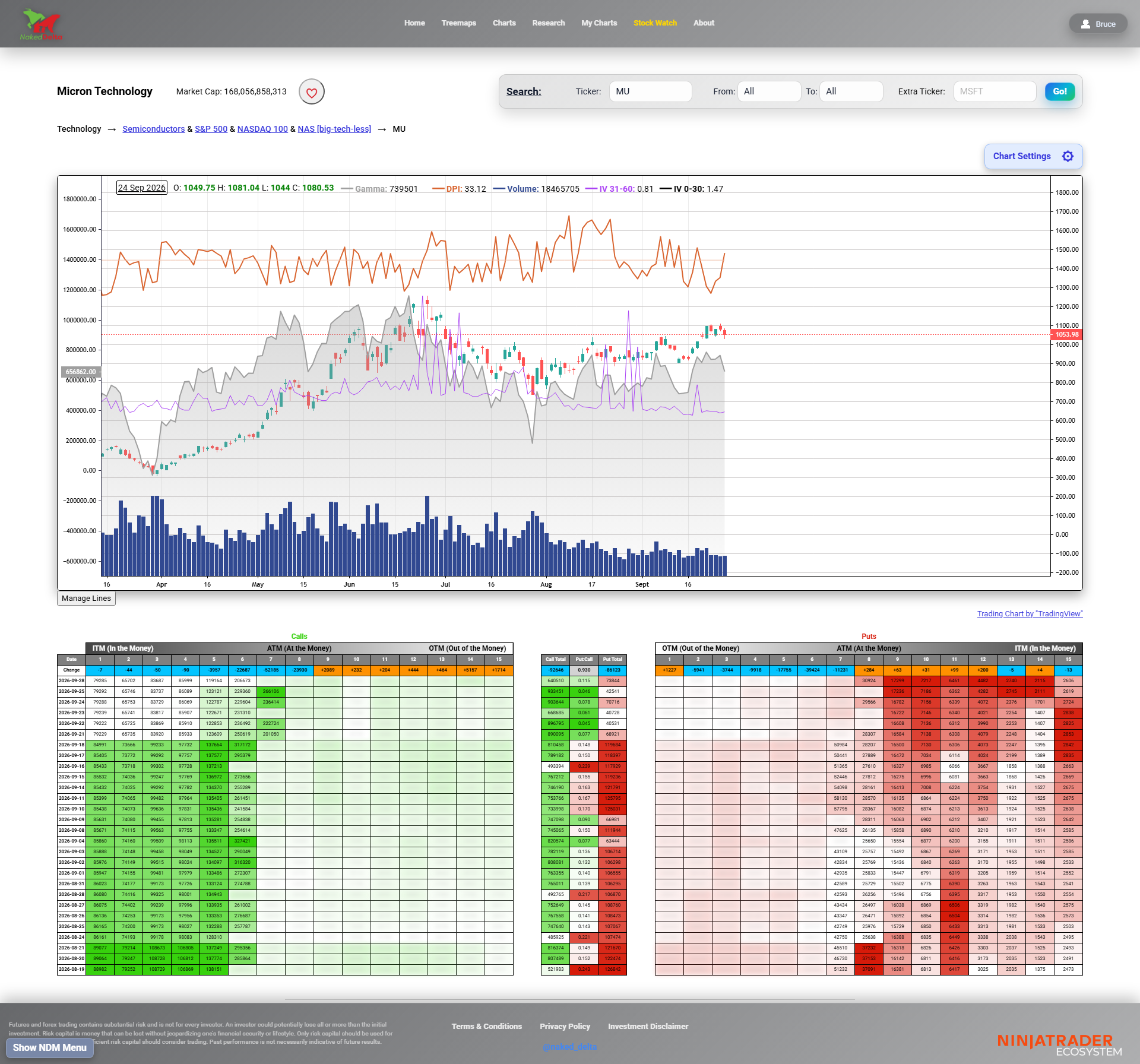Click the Terms & Conditions footer link
The height and width of the screenshot is (1064, 1140).
click(x=486, y=1027)
